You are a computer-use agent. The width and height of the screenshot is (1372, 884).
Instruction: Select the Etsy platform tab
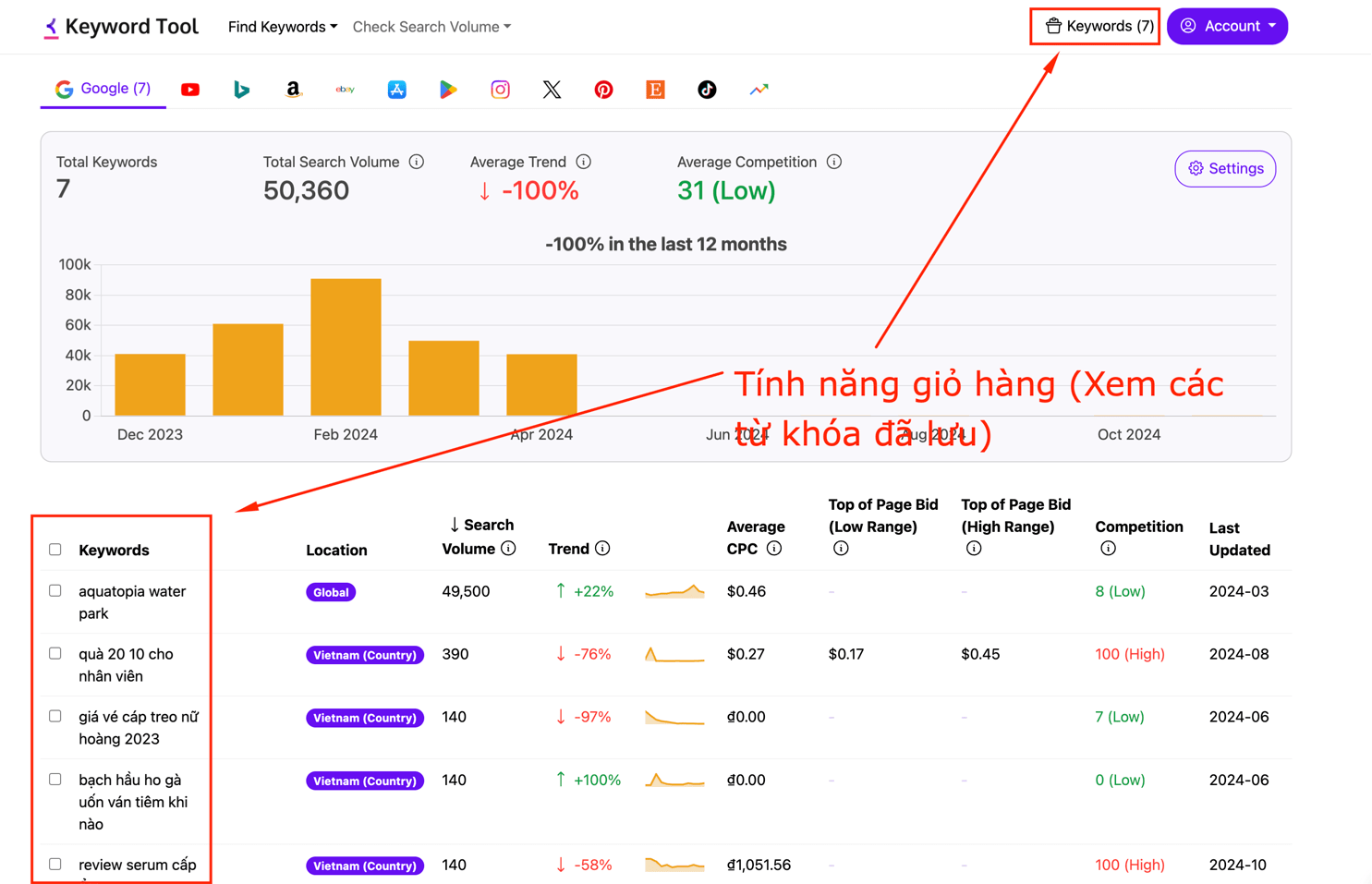[x=655, y=90]
